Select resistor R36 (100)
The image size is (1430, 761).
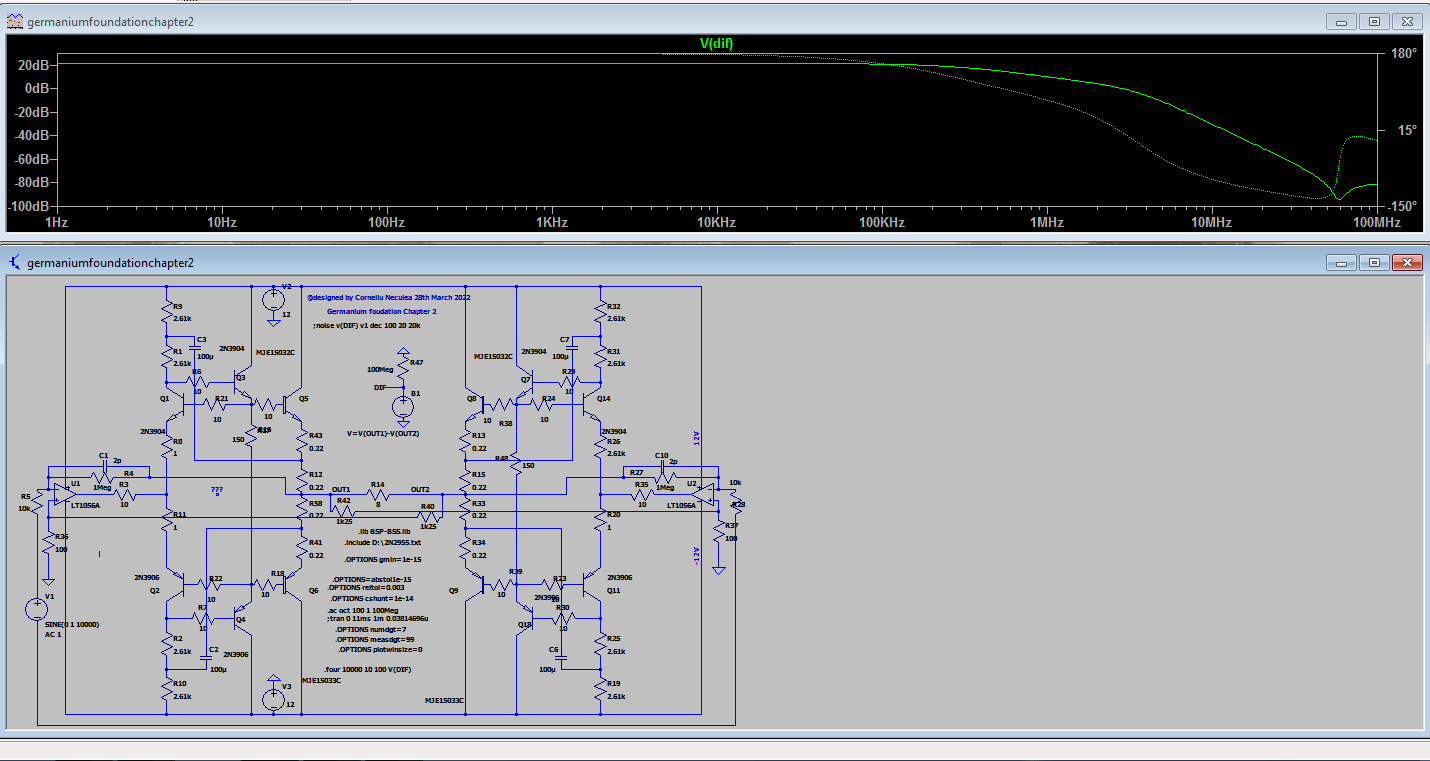[47, 542]
